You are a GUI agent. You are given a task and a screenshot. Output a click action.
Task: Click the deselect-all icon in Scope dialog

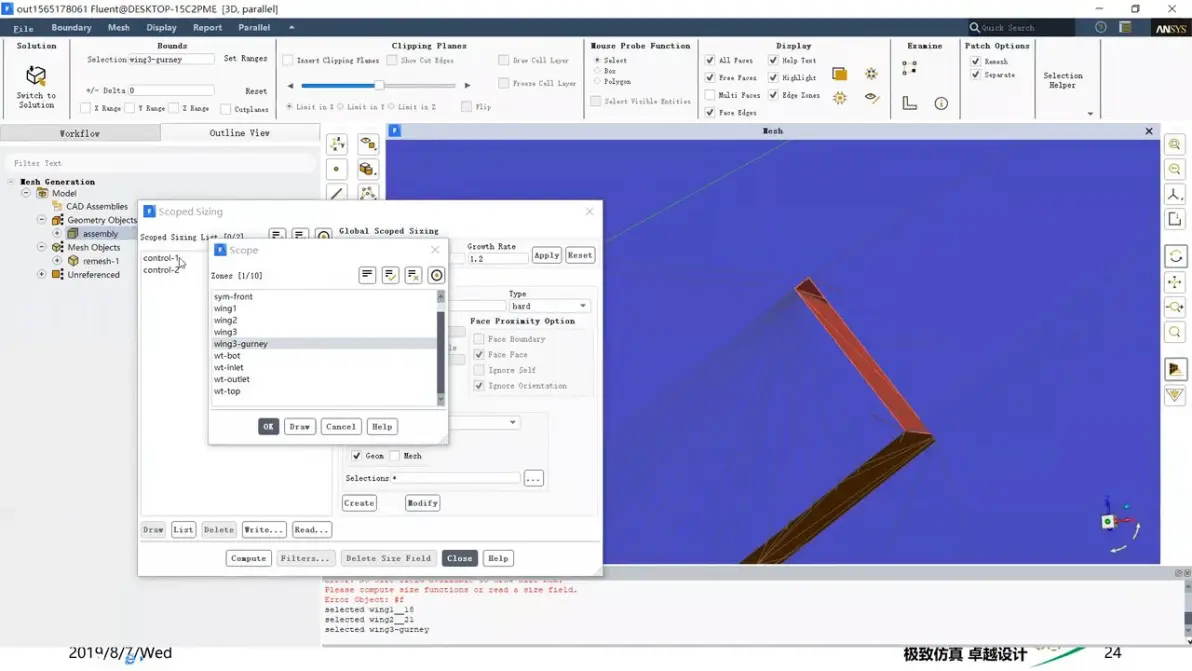pos(413,275)
